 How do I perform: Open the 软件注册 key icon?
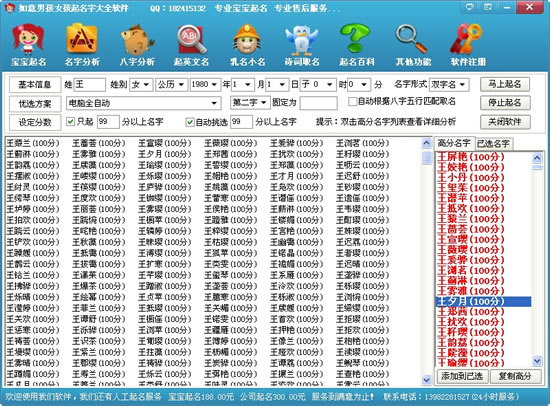(x=468, y=45)
